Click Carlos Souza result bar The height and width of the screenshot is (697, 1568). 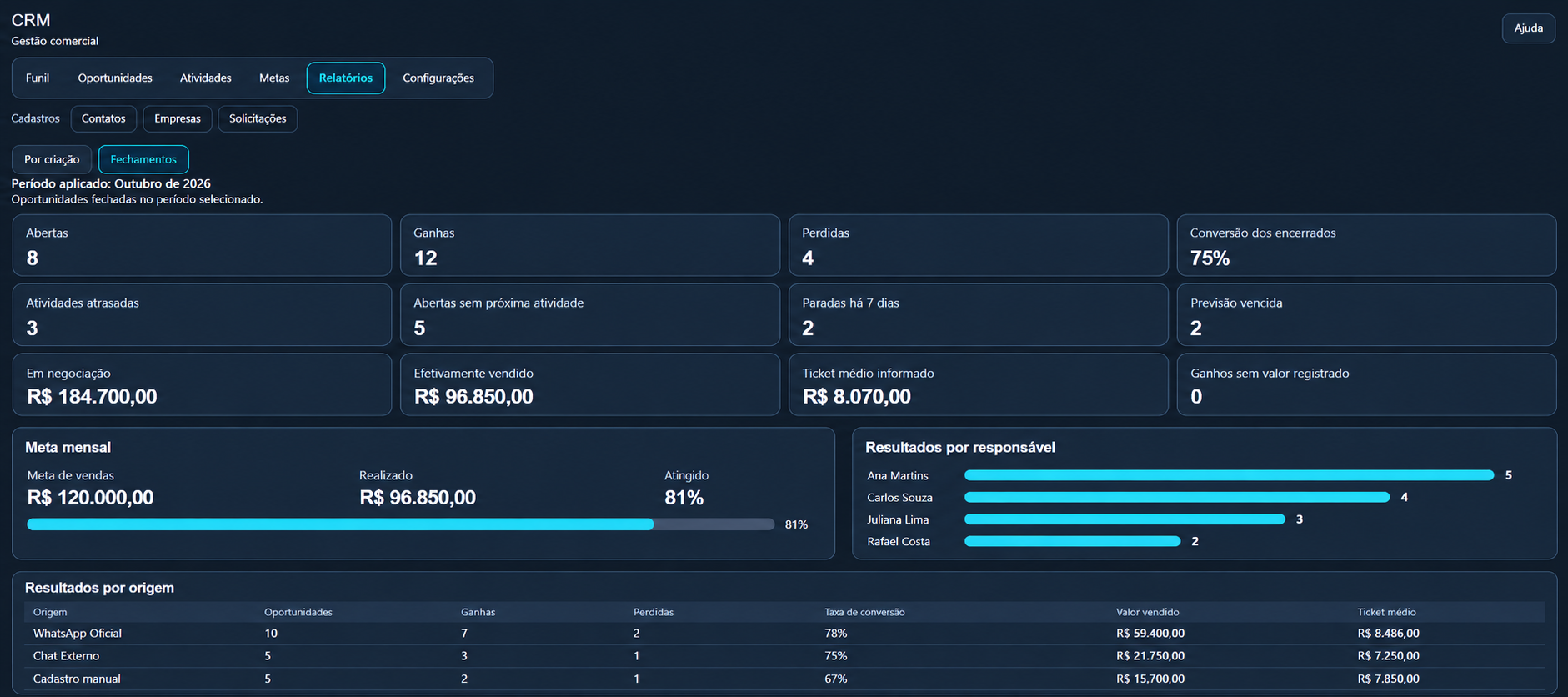point(1177,498)
